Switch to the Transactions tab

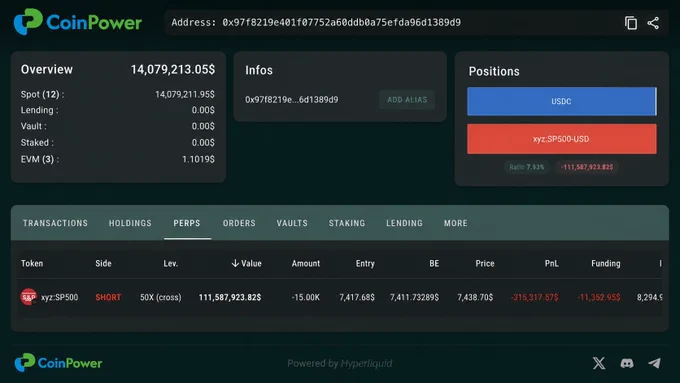pyautogui.click(x=55, y=223)
